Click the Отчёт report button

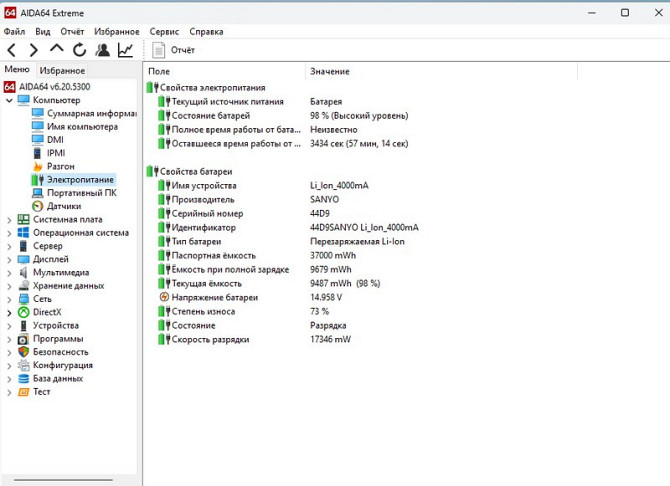173,50
